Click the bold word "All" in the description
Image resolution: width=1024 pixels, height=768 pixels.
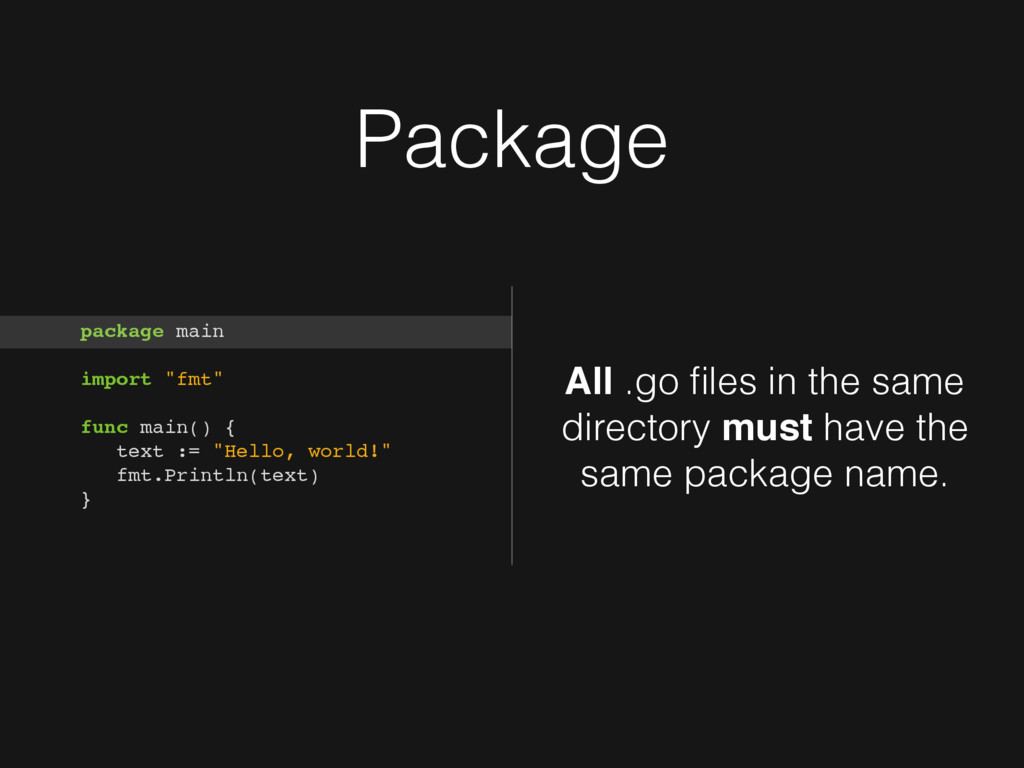coord(588,381)
